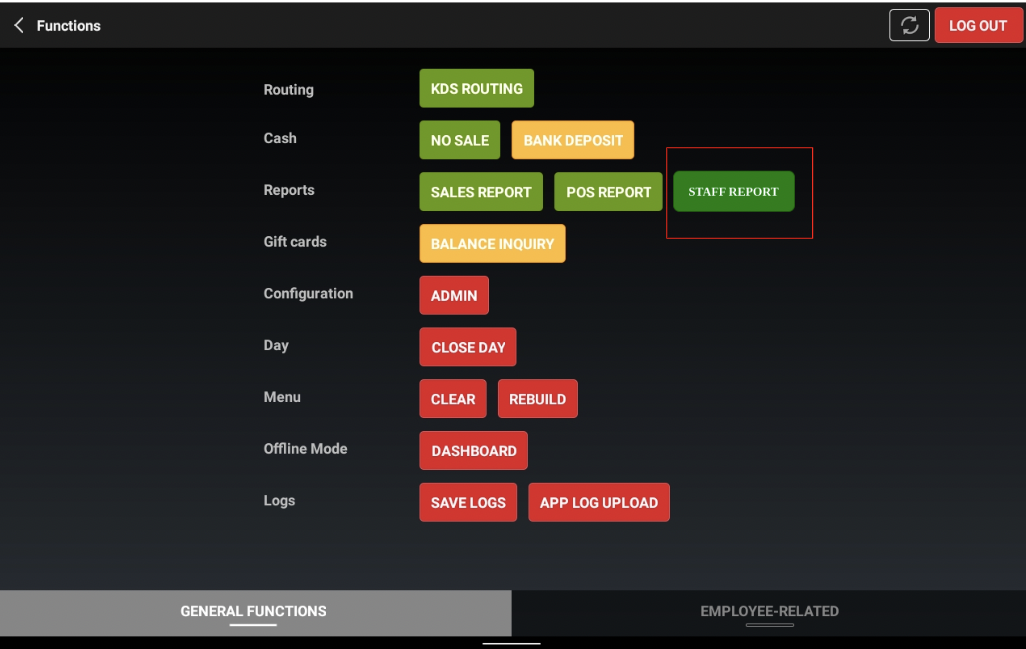The height and width of the screenshot is (649, 1026).
Task: Open Offline Mode DASHBOARD
Action: point(473,450)
